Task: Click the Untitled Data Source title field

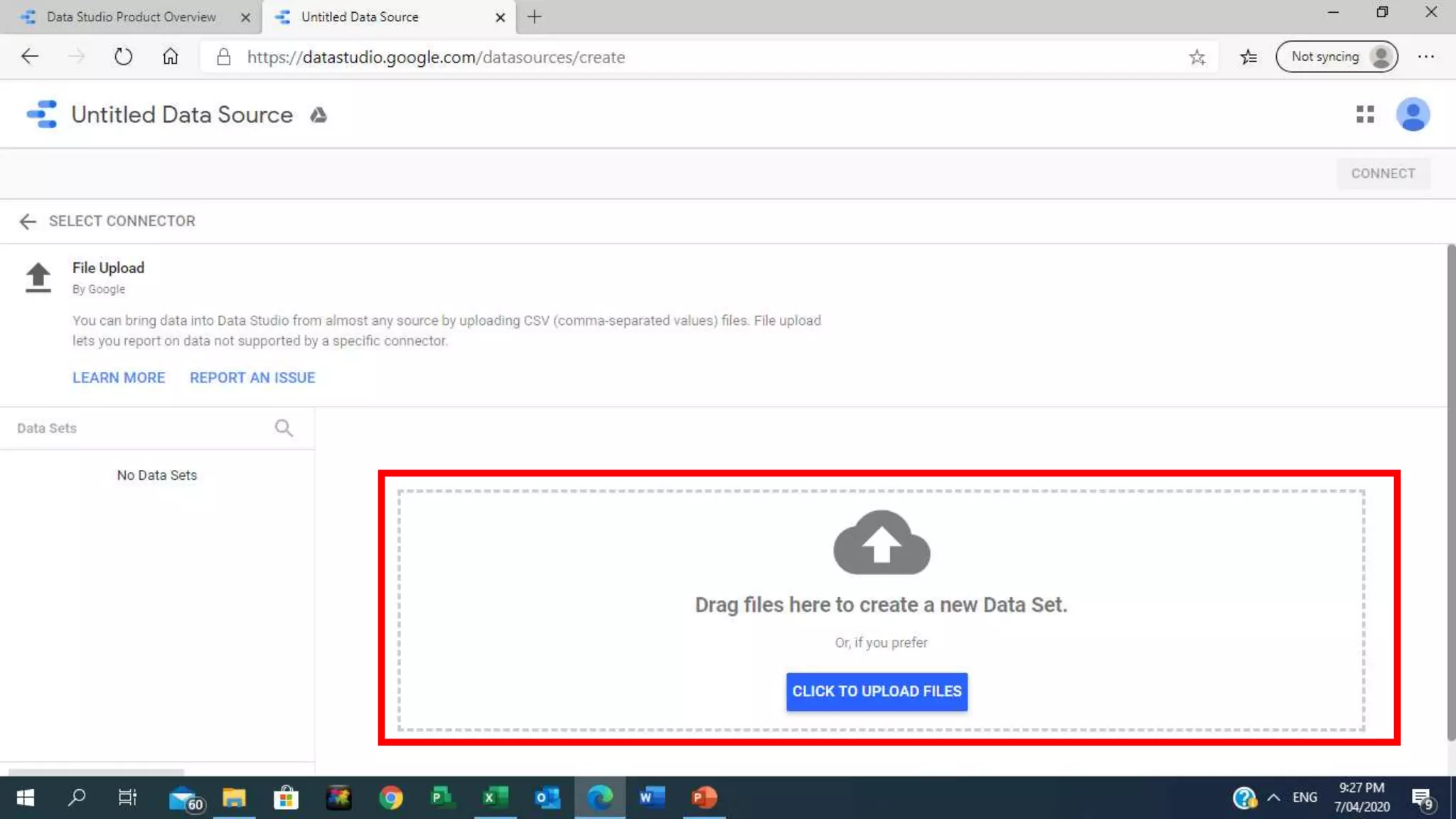Action: [182, 114]
